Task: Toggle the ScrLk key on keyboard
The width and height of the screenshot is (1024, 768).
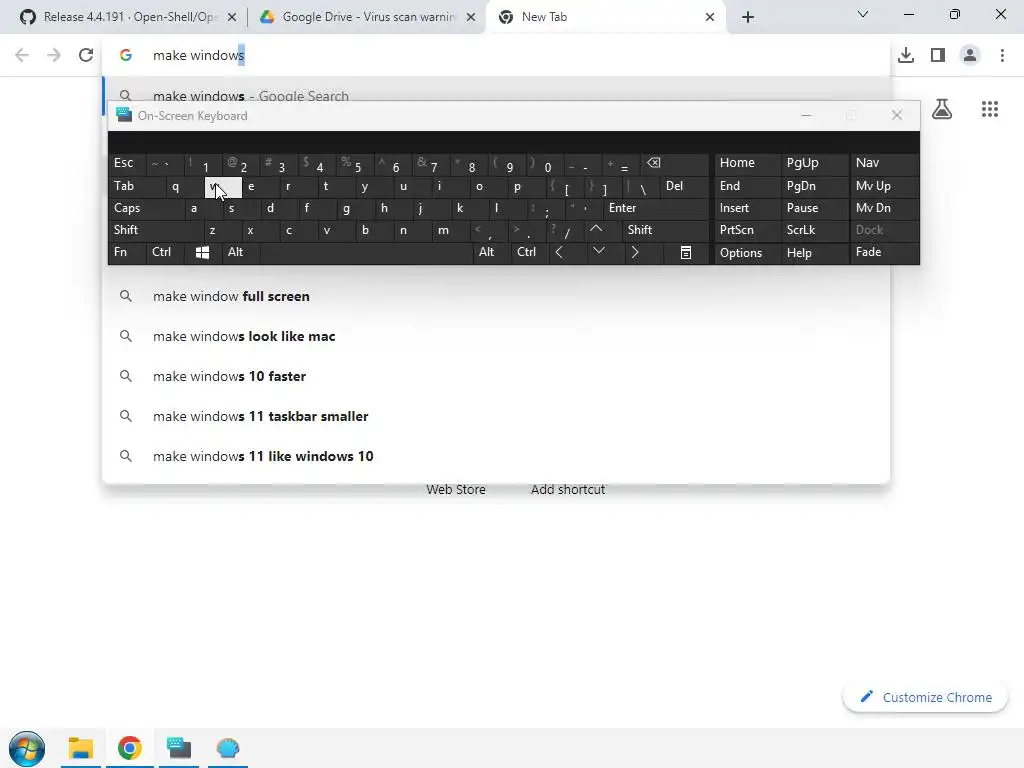Action: (814, 230)
